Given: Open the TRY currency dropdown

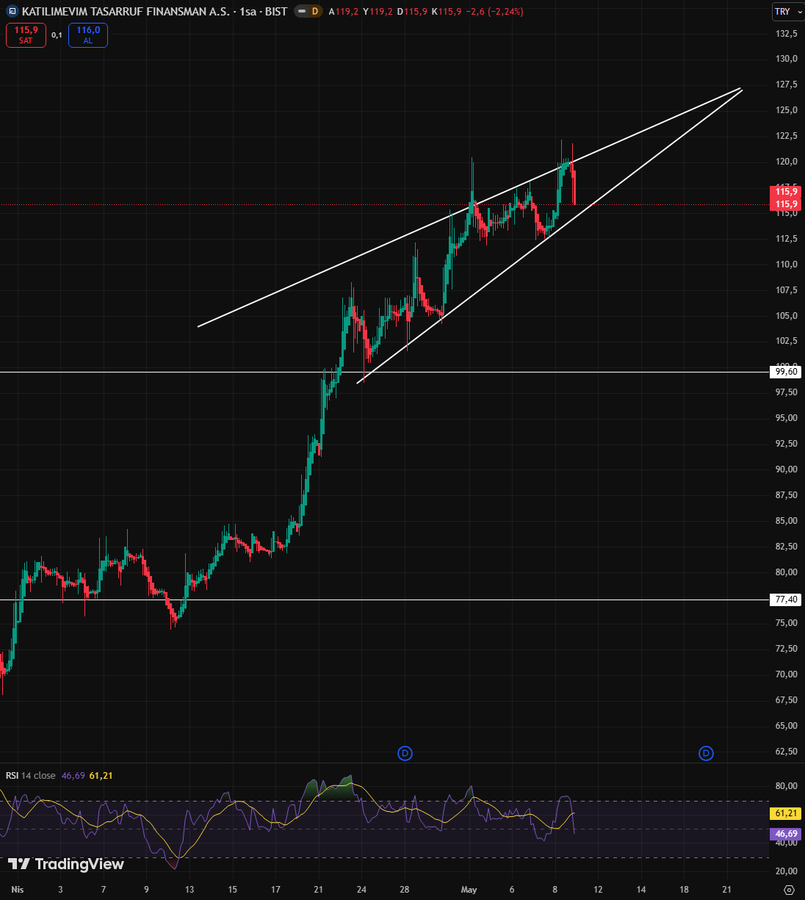Looking at the screenshot, I should [788, 11].
